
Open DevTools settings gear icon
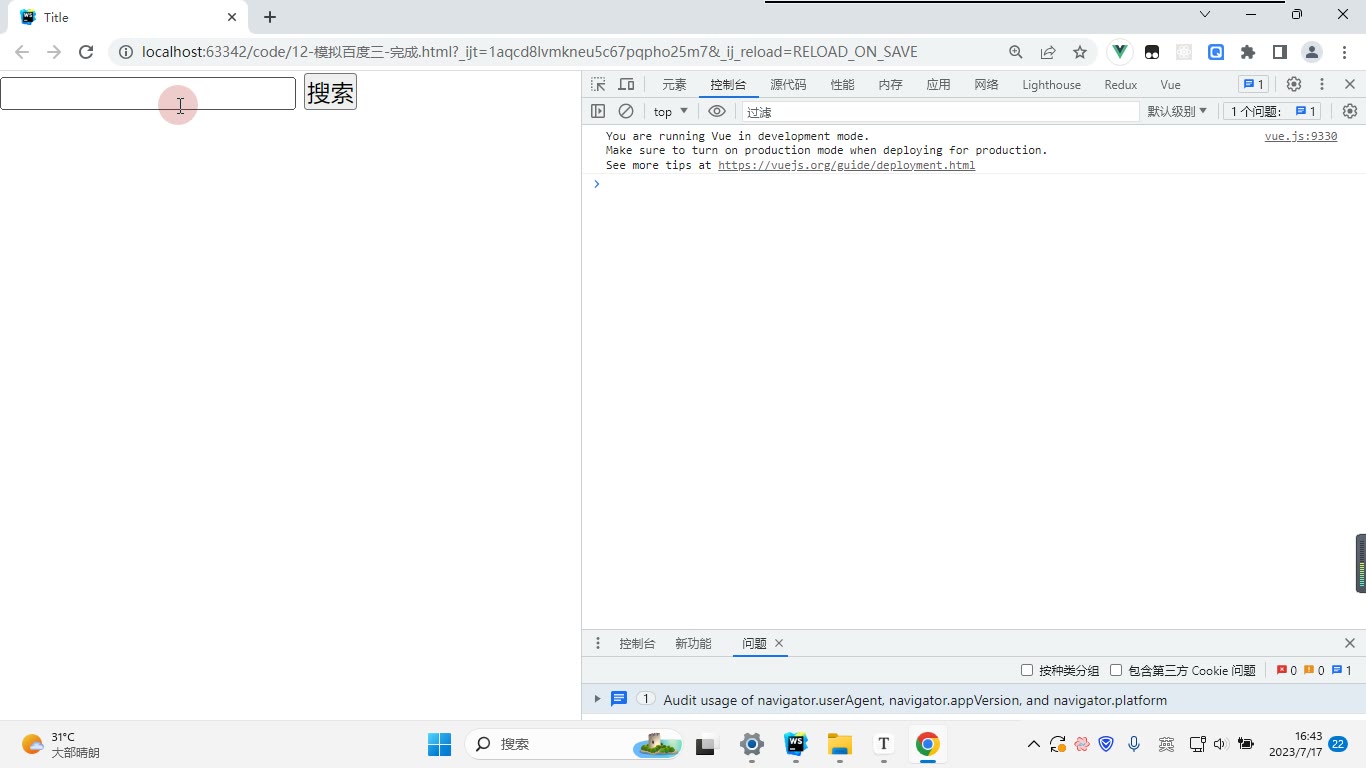(x=1294, y=85)
